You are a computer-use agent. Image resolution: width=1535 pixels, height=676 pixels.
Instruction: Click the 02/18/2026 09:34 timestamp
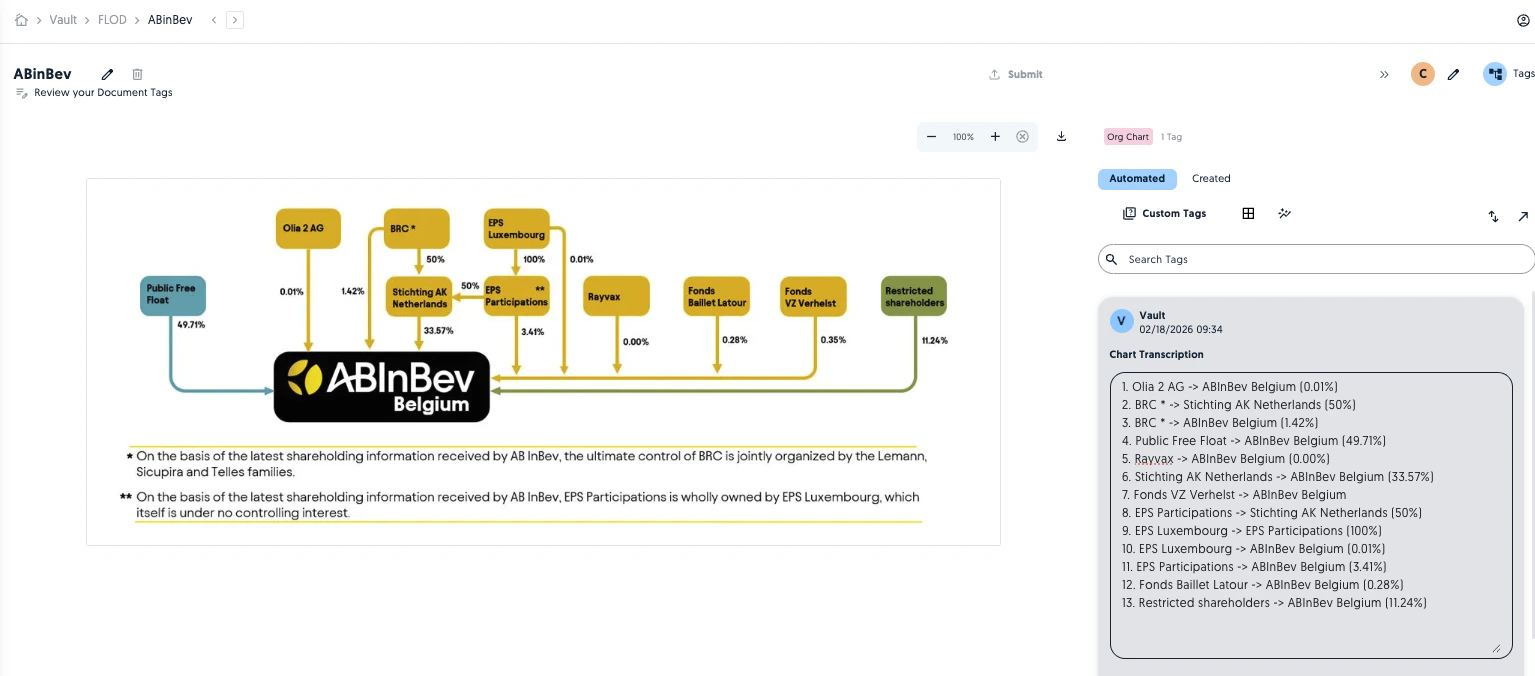tap(1181, 329)
